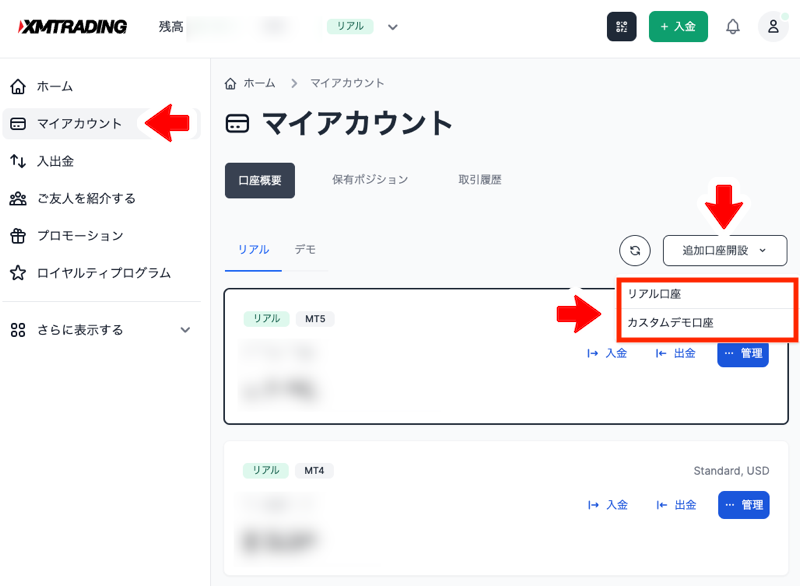The width and height of the screenshot is (800, 586).
Task: Open ご友人を紹介する in sidebar
Action: [86, 198]
